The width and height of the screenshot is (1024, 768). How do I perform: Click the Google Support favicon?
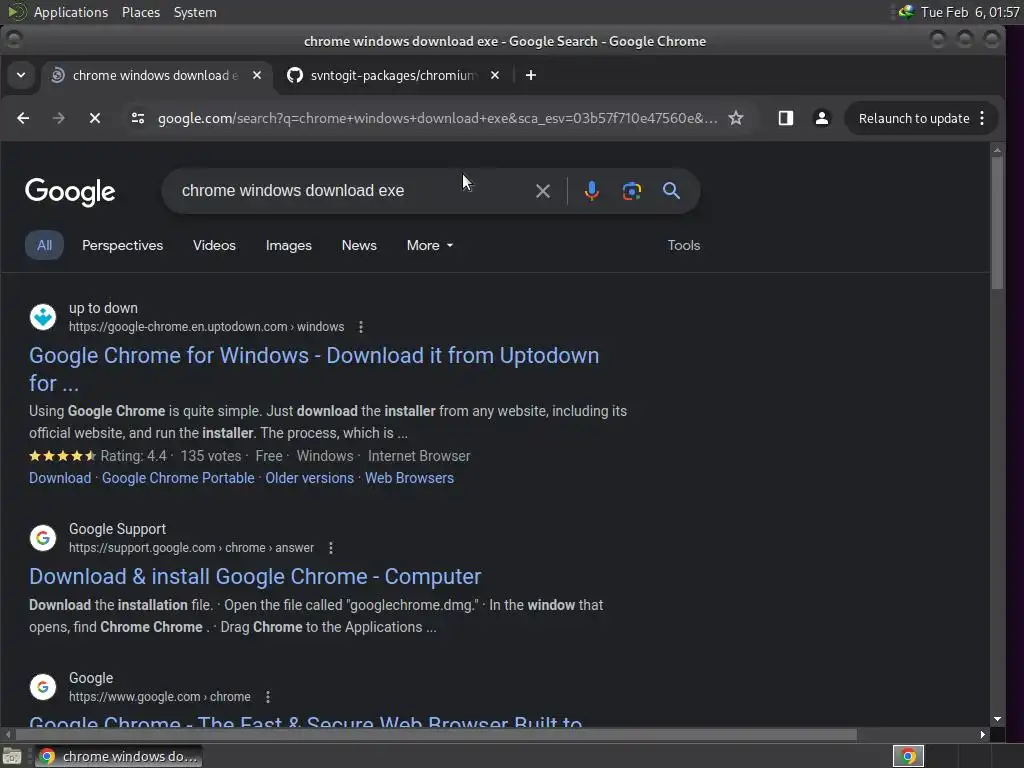[x=43, y=537]
